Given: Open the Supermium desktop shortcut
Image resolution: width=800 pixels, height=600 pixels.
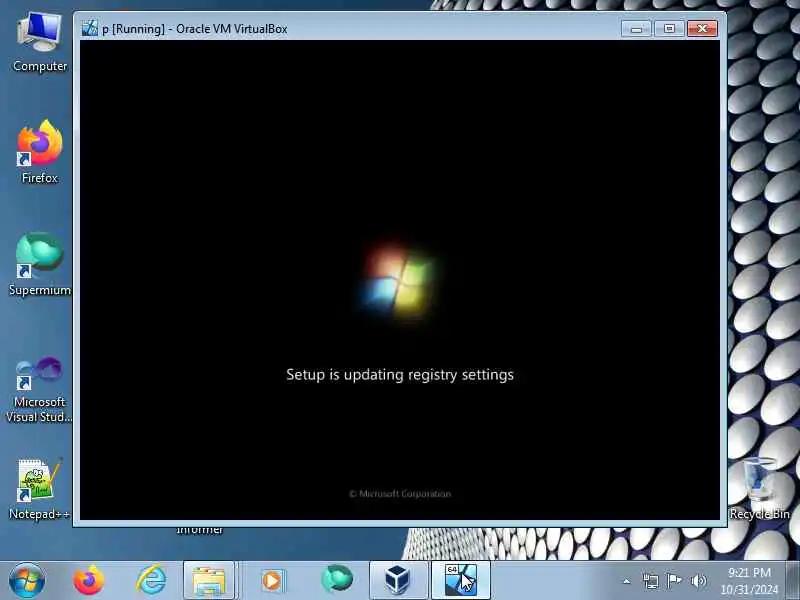Looking at the screenshot, I should coord(39,264).
